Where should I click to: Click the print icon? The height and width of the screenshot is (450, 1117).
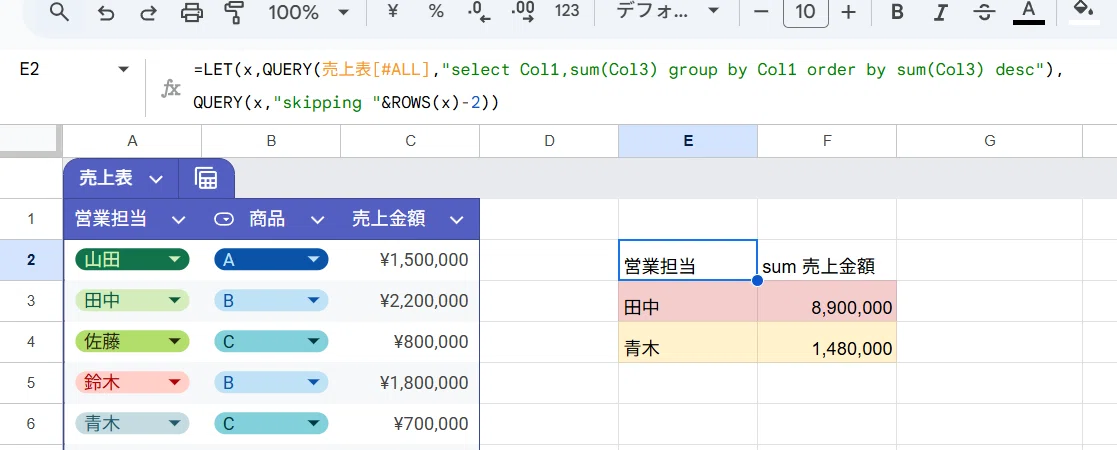191,12
